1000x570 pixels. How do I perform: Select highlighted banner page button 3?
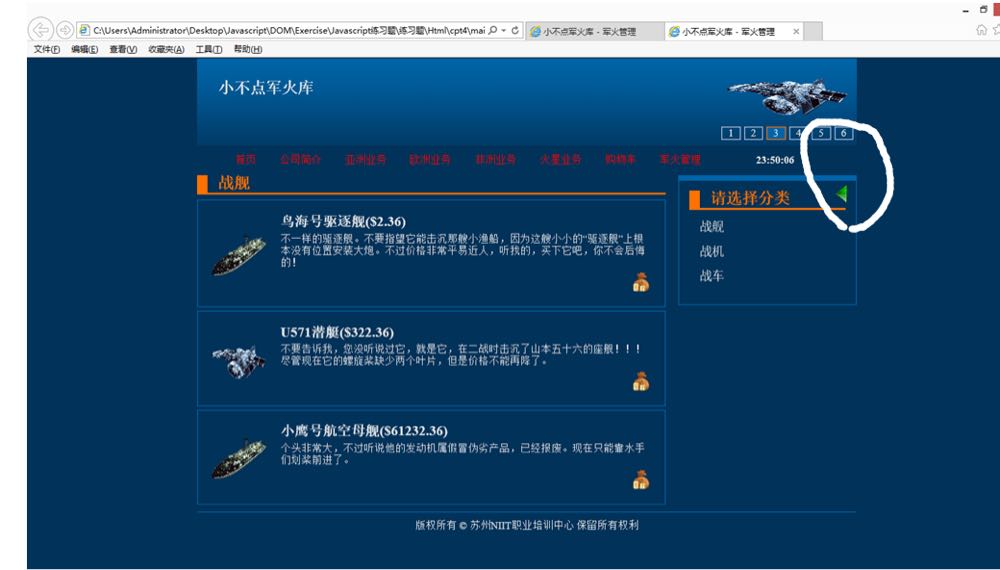776,133
